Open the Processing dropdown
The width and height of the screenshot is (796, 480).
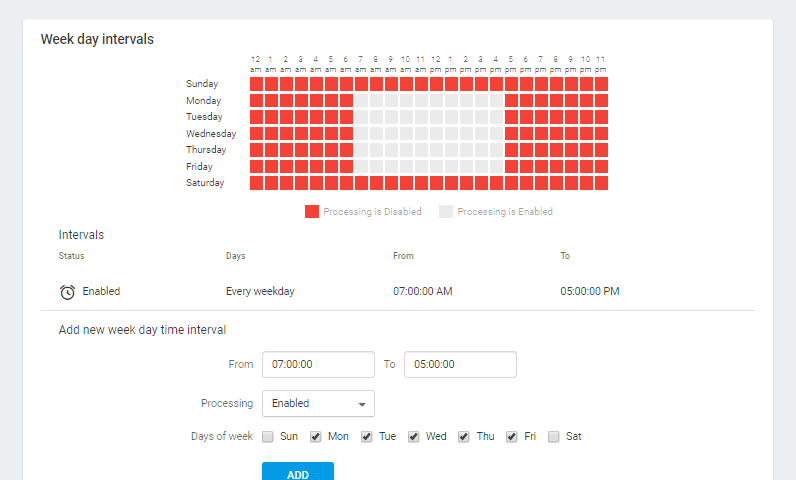coord(318,404)
